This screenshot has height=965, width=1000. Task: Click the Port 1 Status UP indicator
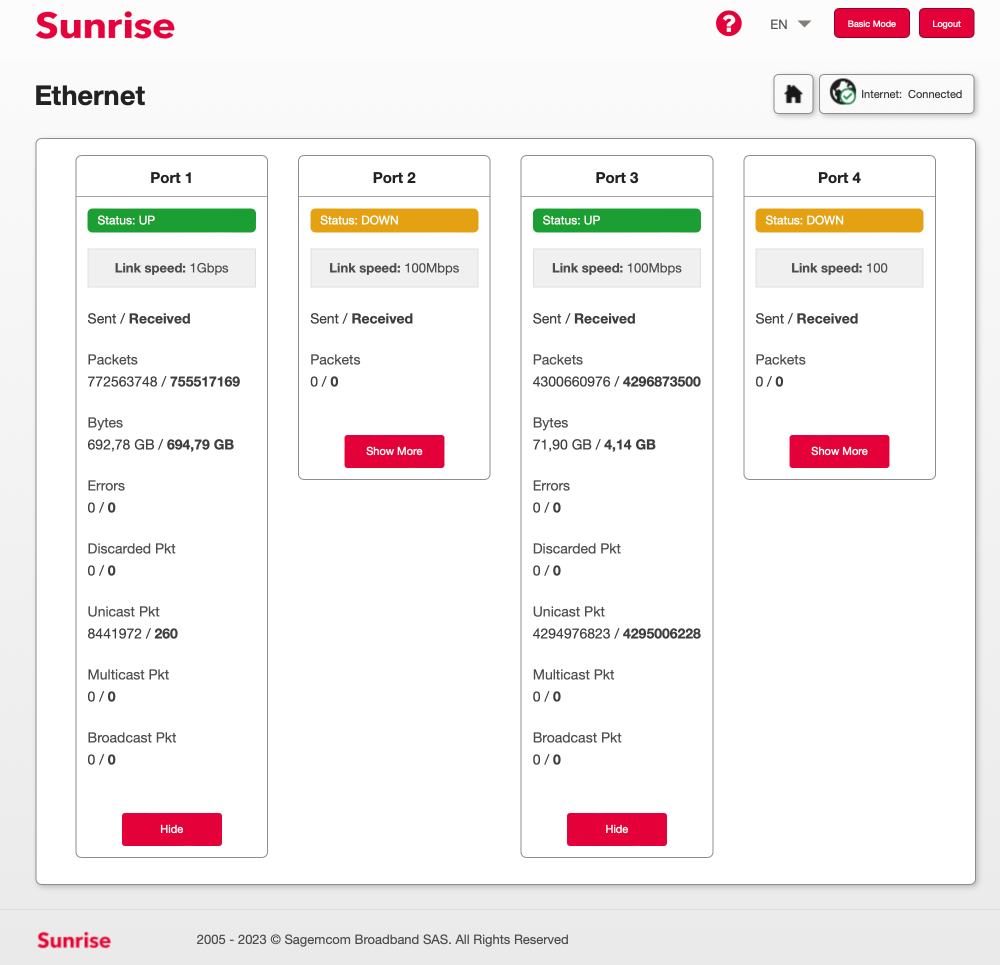[172, 220]
